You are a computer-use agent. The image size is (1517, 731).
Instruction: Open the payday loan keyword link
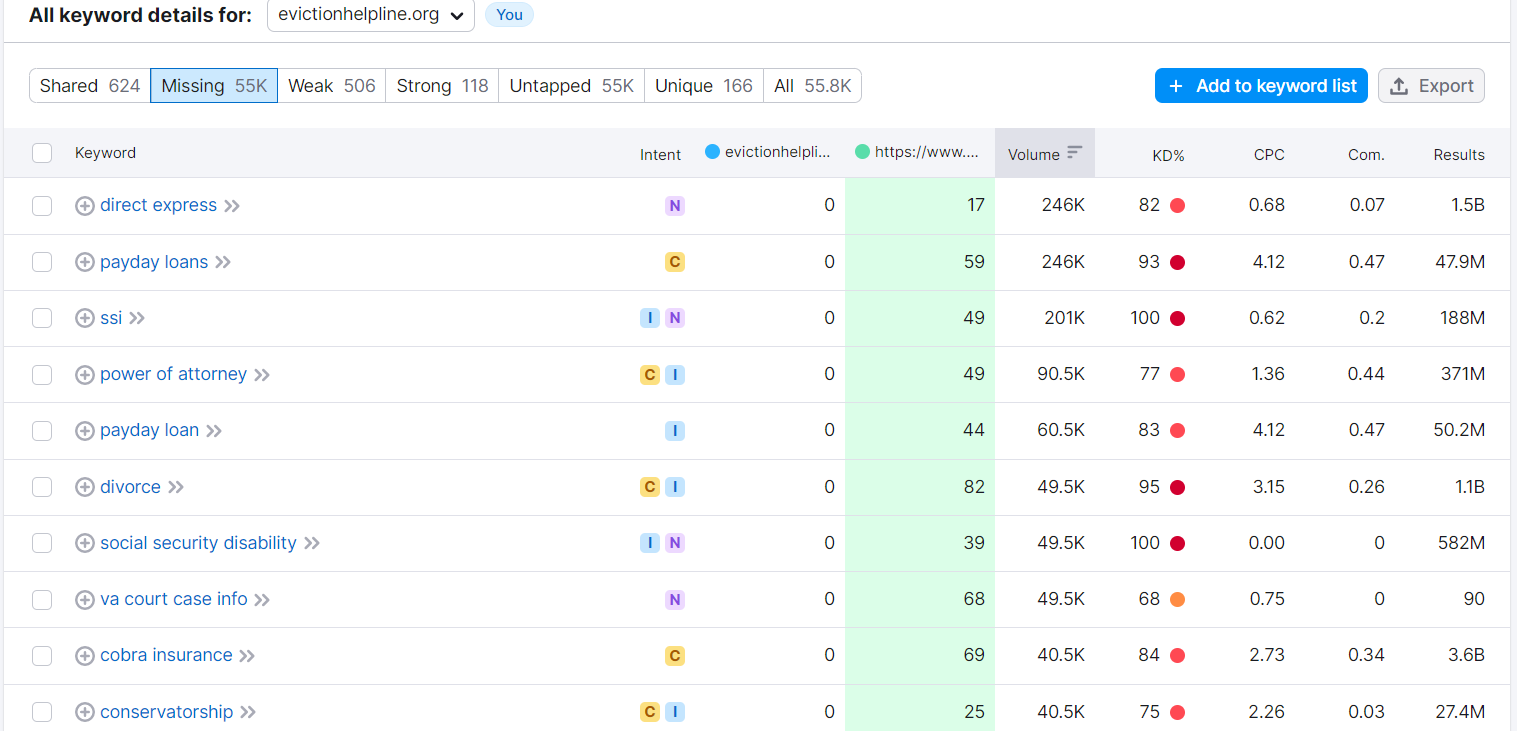(149, 430)
